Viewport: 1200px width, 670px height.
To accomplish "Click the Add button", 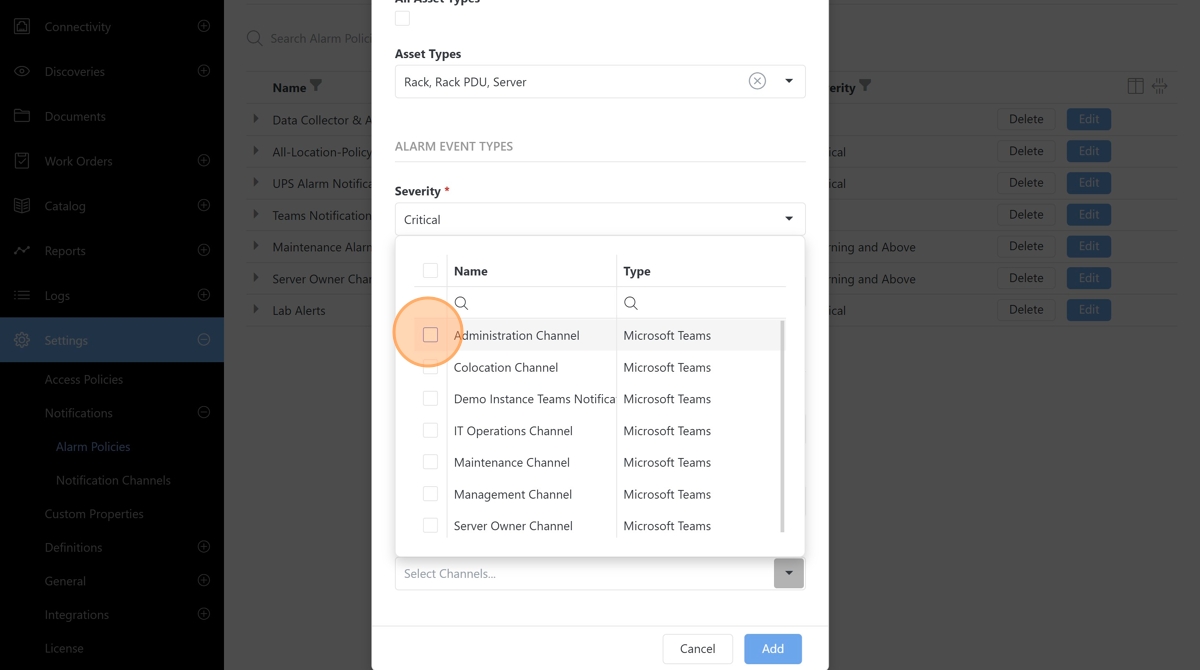I will point(772,649).
